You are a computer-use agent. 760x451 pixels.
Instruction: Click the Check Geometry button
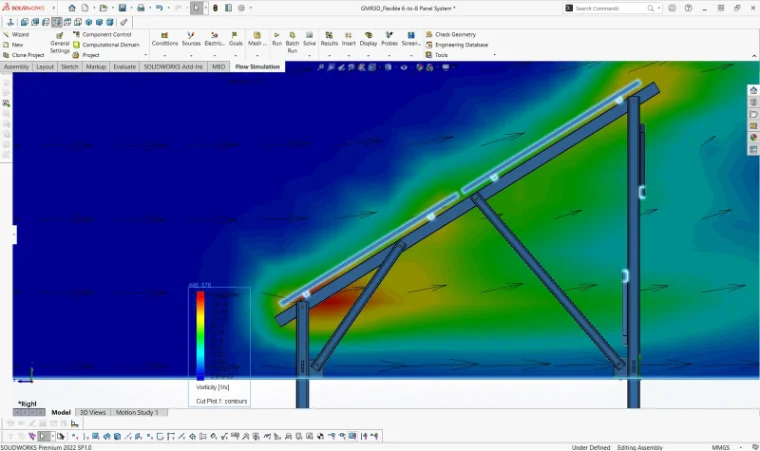[x=451, y=34]
